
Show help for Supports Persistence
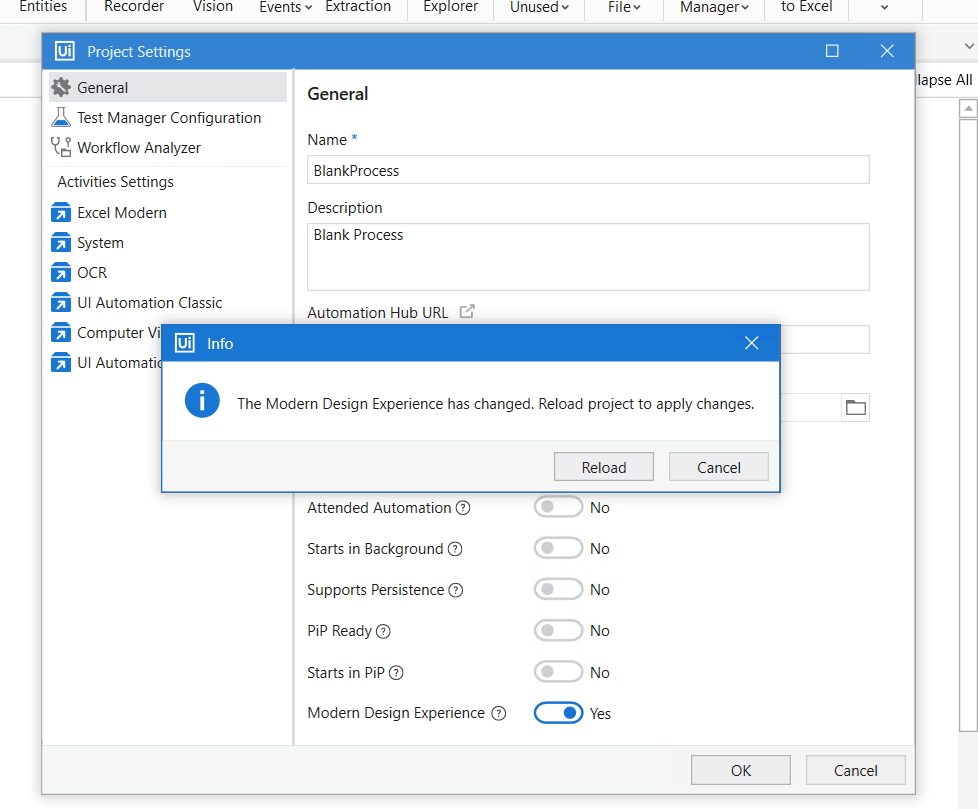[x=456, y=590]
